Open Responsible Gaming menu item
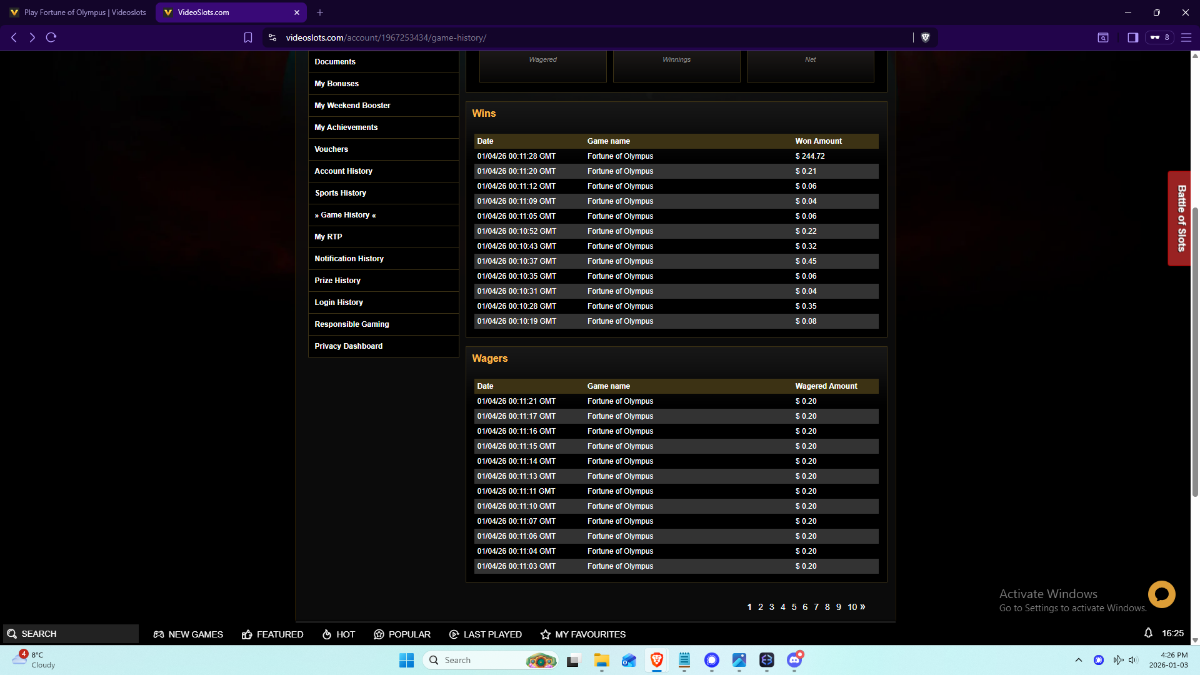Viewport: 1200px width, 675px height. coord(351,324)
